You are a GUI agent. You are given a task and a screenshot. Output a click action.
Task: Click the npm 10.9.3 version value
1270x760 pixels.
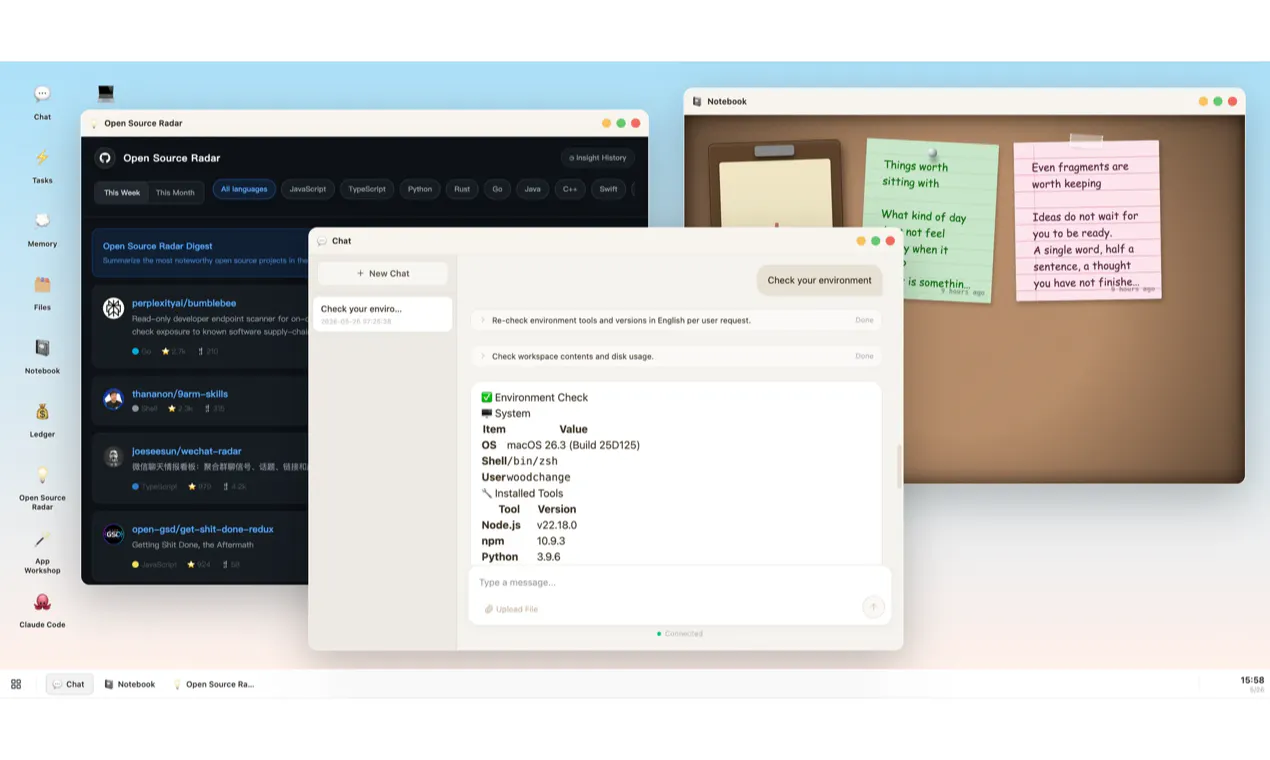tap(551, 541)
